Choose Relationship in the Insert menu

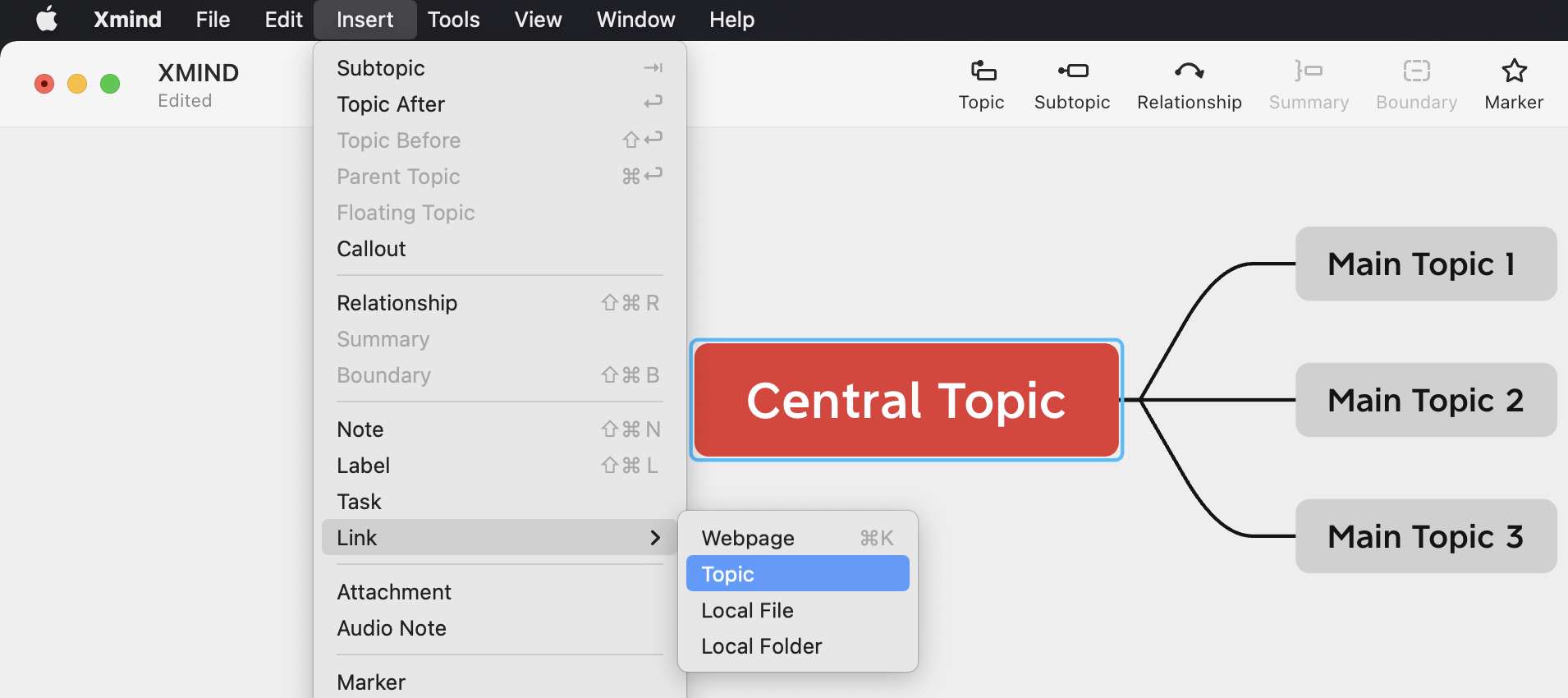pyautogui.click(x=499, y=303)
